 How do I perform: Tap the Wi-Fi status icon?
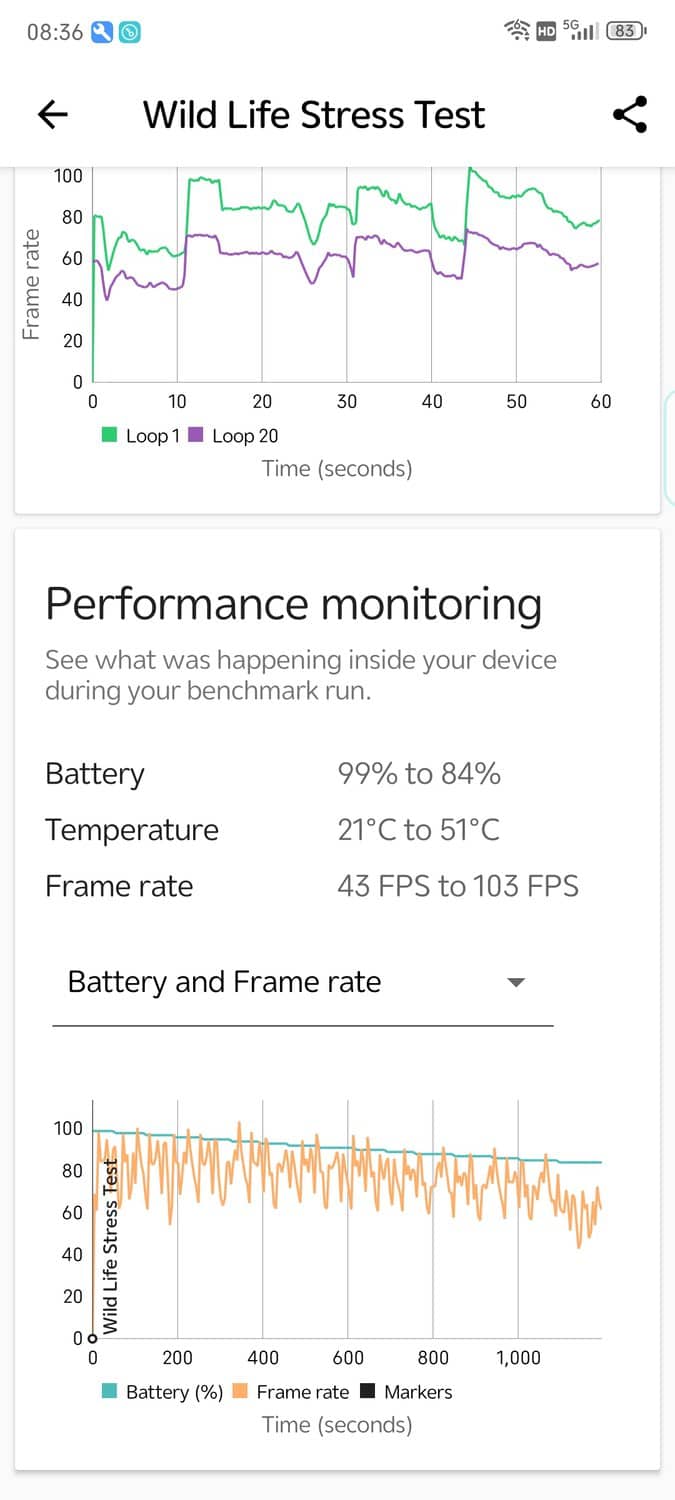click(x=518, y=31)
